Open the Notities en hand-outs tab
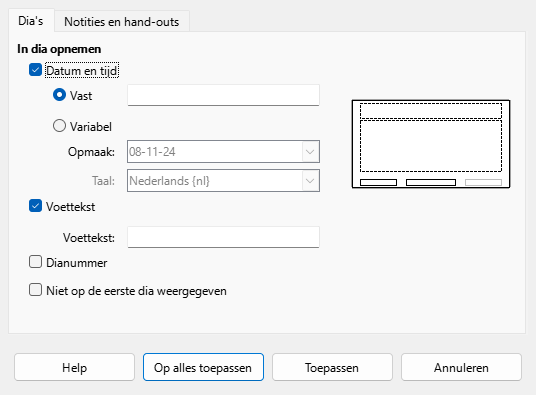Image resolution: width=536 pixels, height=395 pixels. (x=122, y=22)
